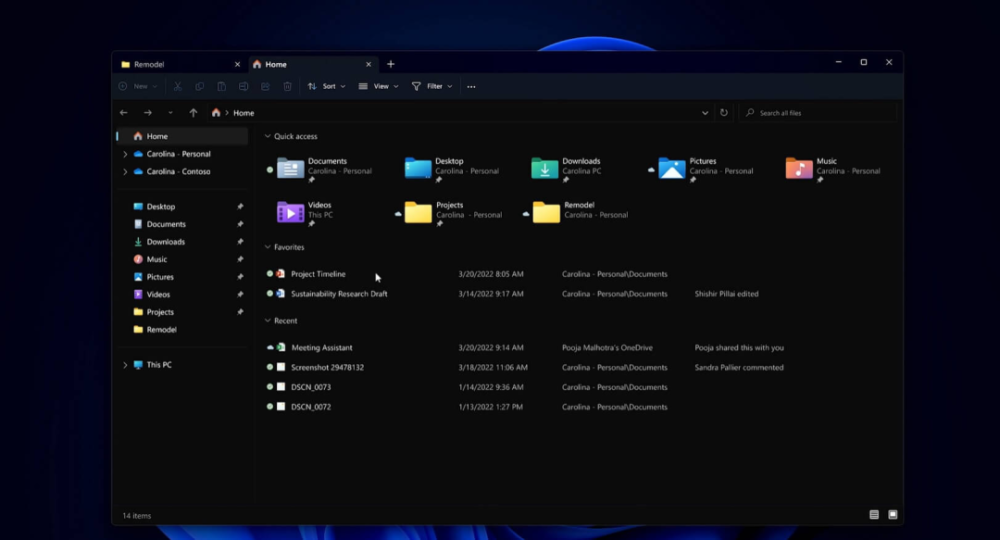
Task: Select the Project Timeline file
Action: [318, 274]
